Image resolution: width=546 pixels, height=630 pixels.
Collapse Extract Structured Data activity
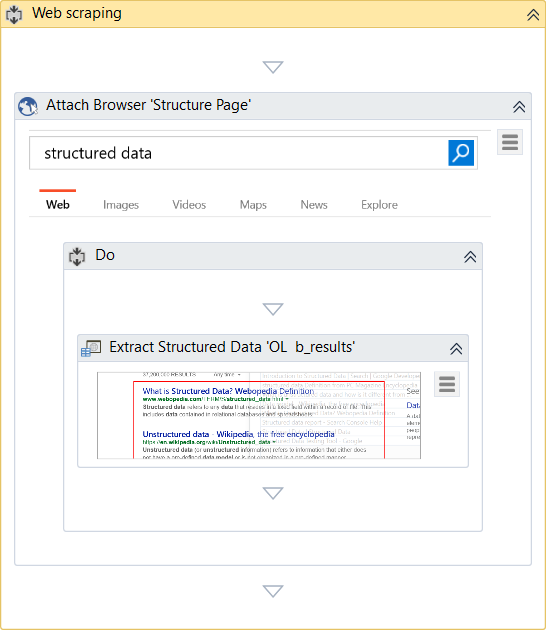(456, 348)
